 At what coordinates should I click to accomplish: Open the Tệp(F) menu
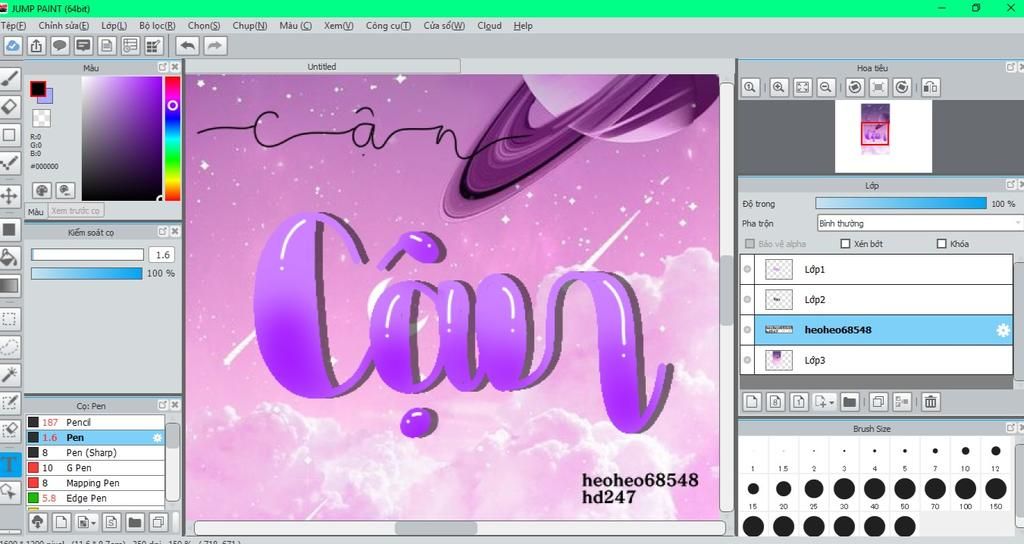(x=13, y=25)
